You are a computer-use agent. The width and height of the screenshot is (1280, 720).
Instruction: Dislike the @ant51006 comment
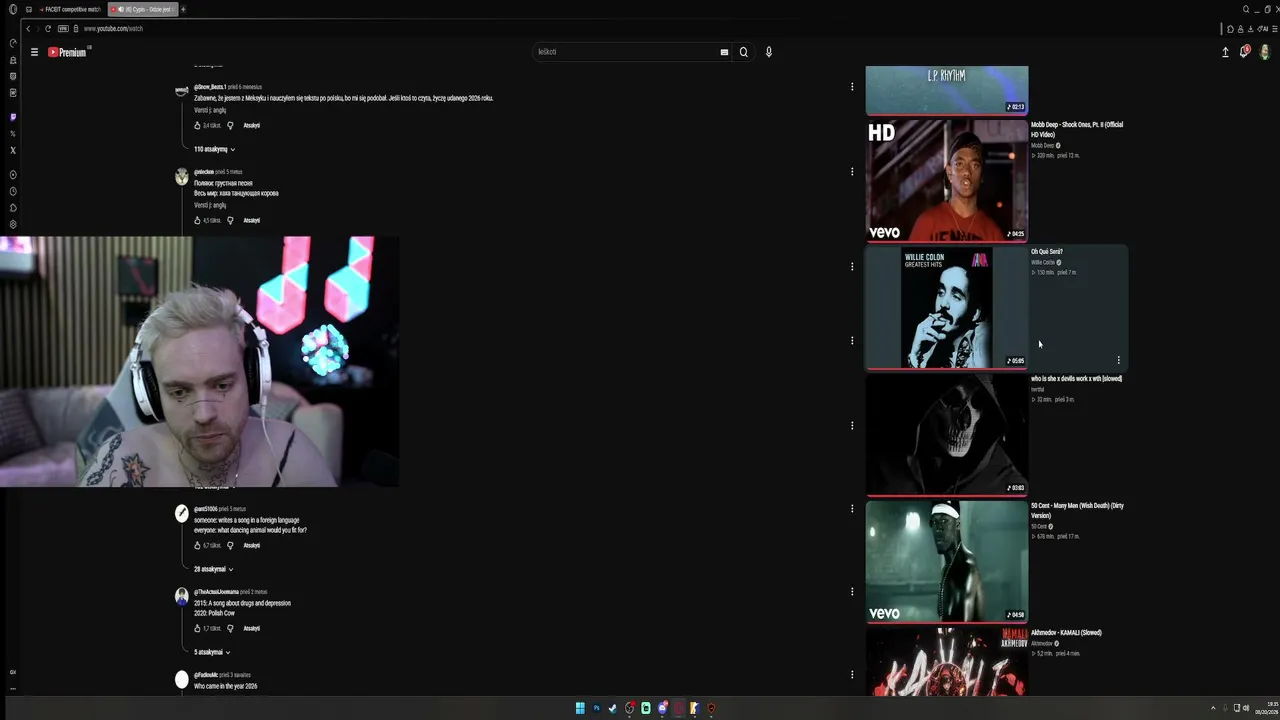(230, 545)
